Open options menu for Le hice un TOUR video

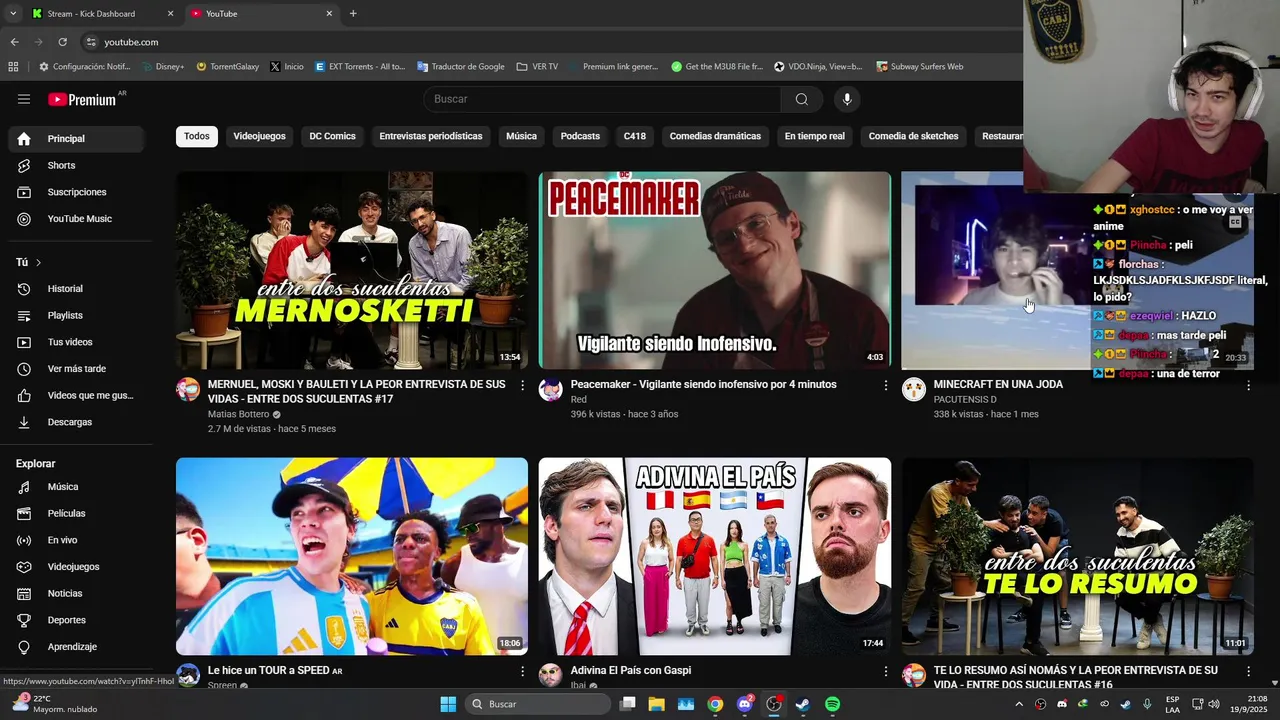tap(522, 671)
